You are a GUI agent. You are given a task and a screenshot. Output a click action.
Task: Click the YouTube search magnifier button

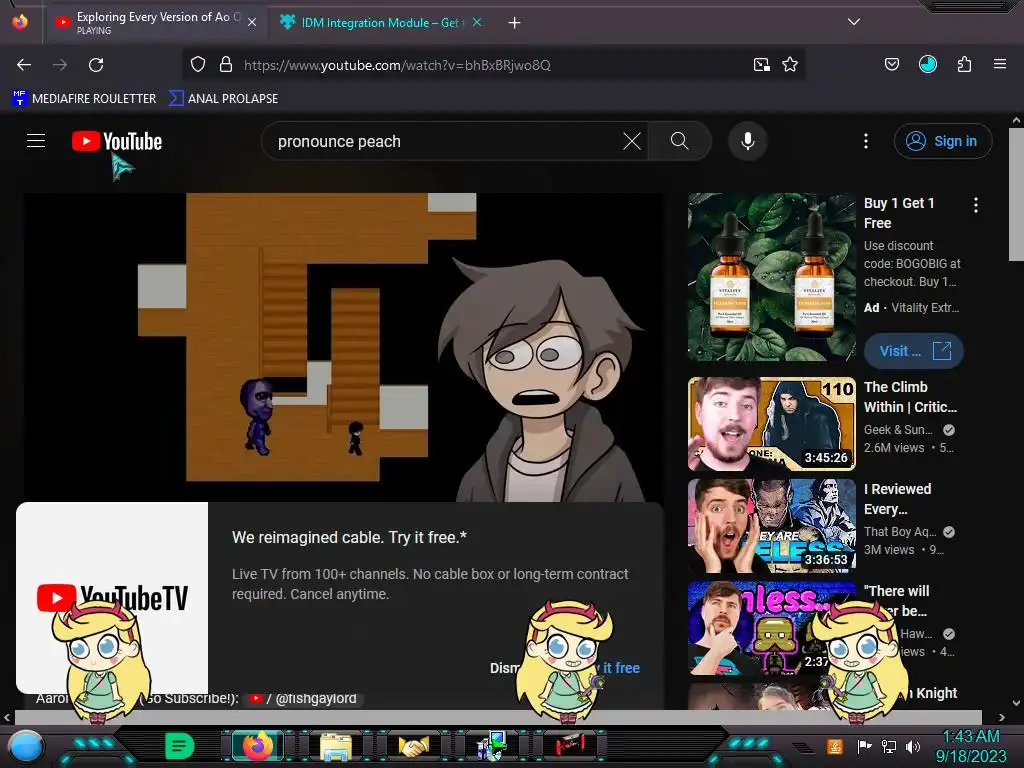click(680, 141)
